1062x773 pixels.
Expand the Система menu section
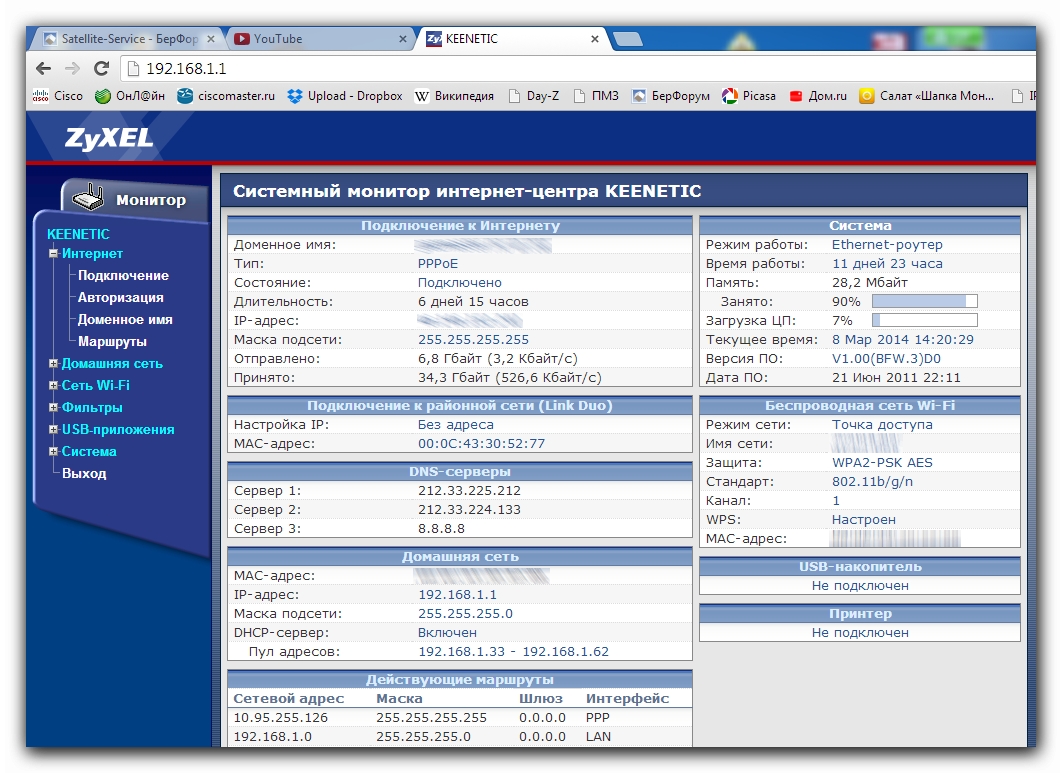(53, 452)
